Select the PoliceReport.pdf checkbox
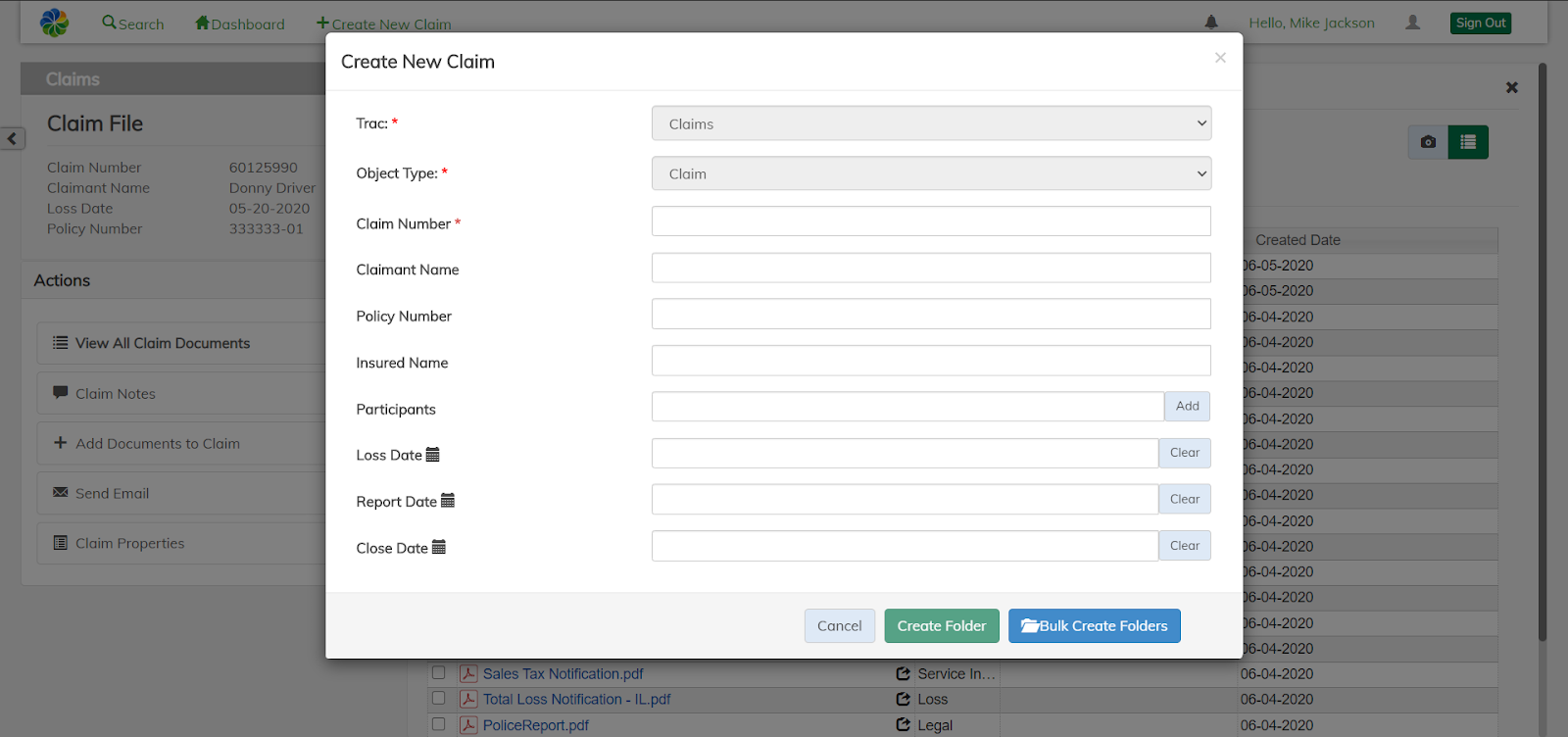Screen dimensions: 1568x737 438,724
